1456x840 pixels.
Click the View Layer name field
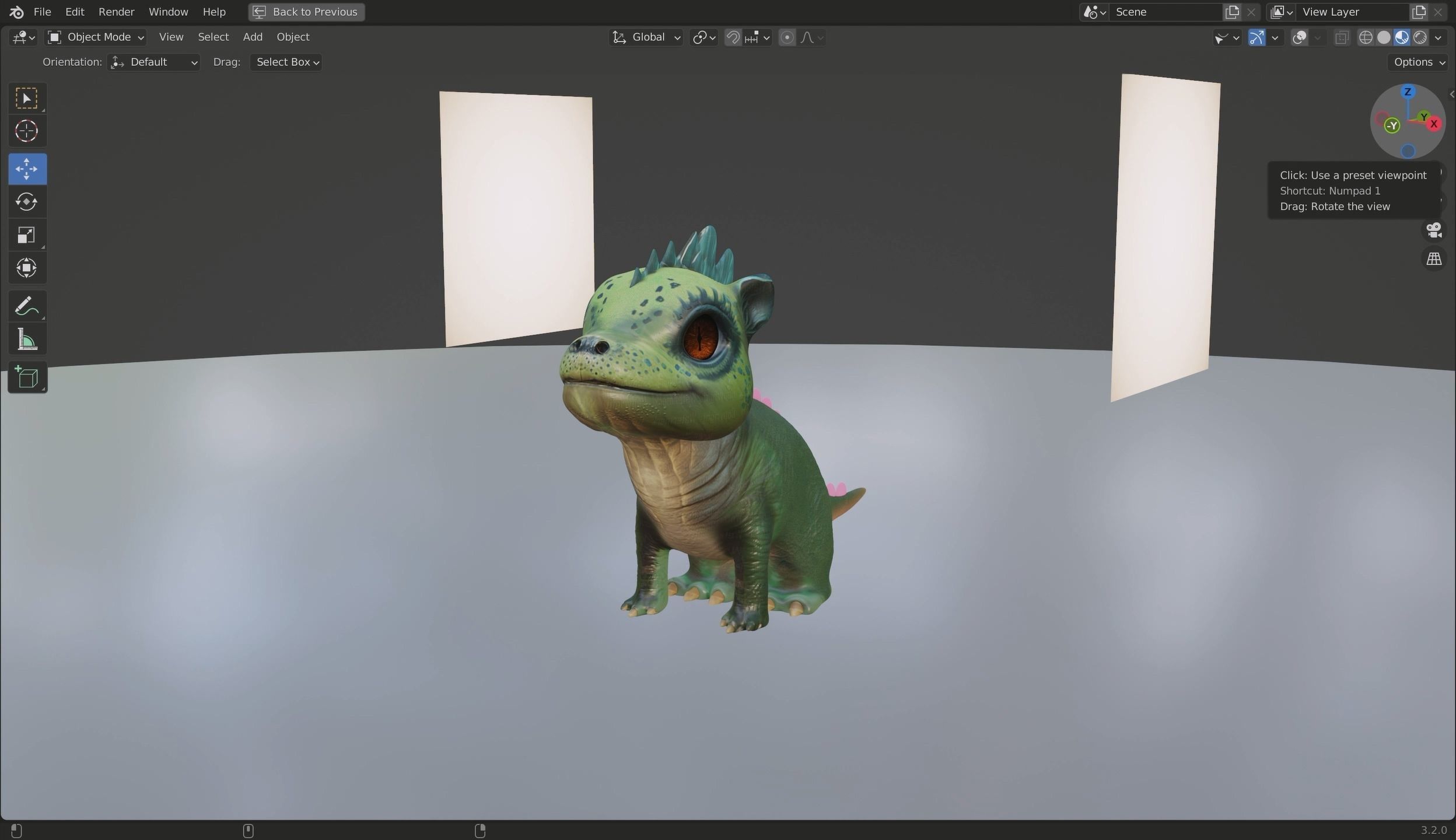[x=1352, y=12]
